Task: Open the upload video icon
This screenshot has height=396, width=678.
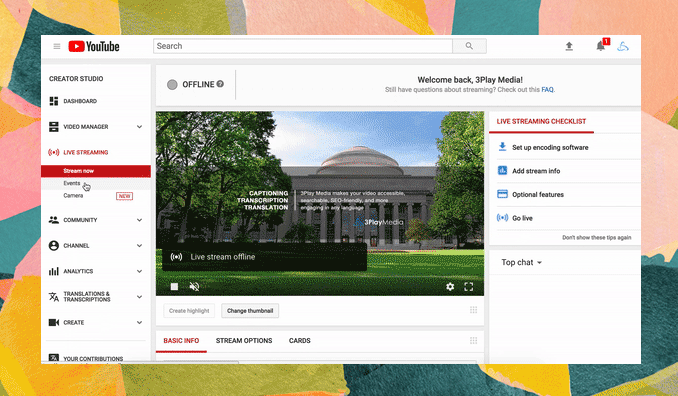Action: pos(569,46)
